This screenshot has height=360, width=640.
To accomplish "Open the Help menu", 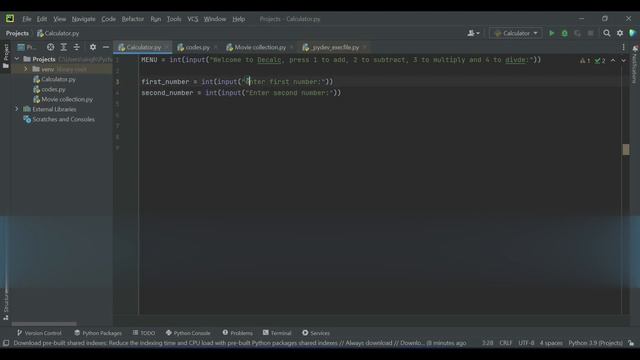I will (x=239, y=19).
